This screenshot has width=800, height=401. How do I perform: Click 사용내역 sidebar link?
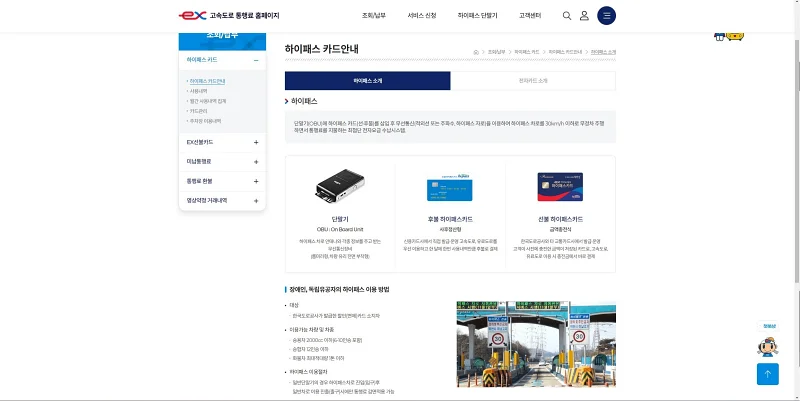click(198, 91)
